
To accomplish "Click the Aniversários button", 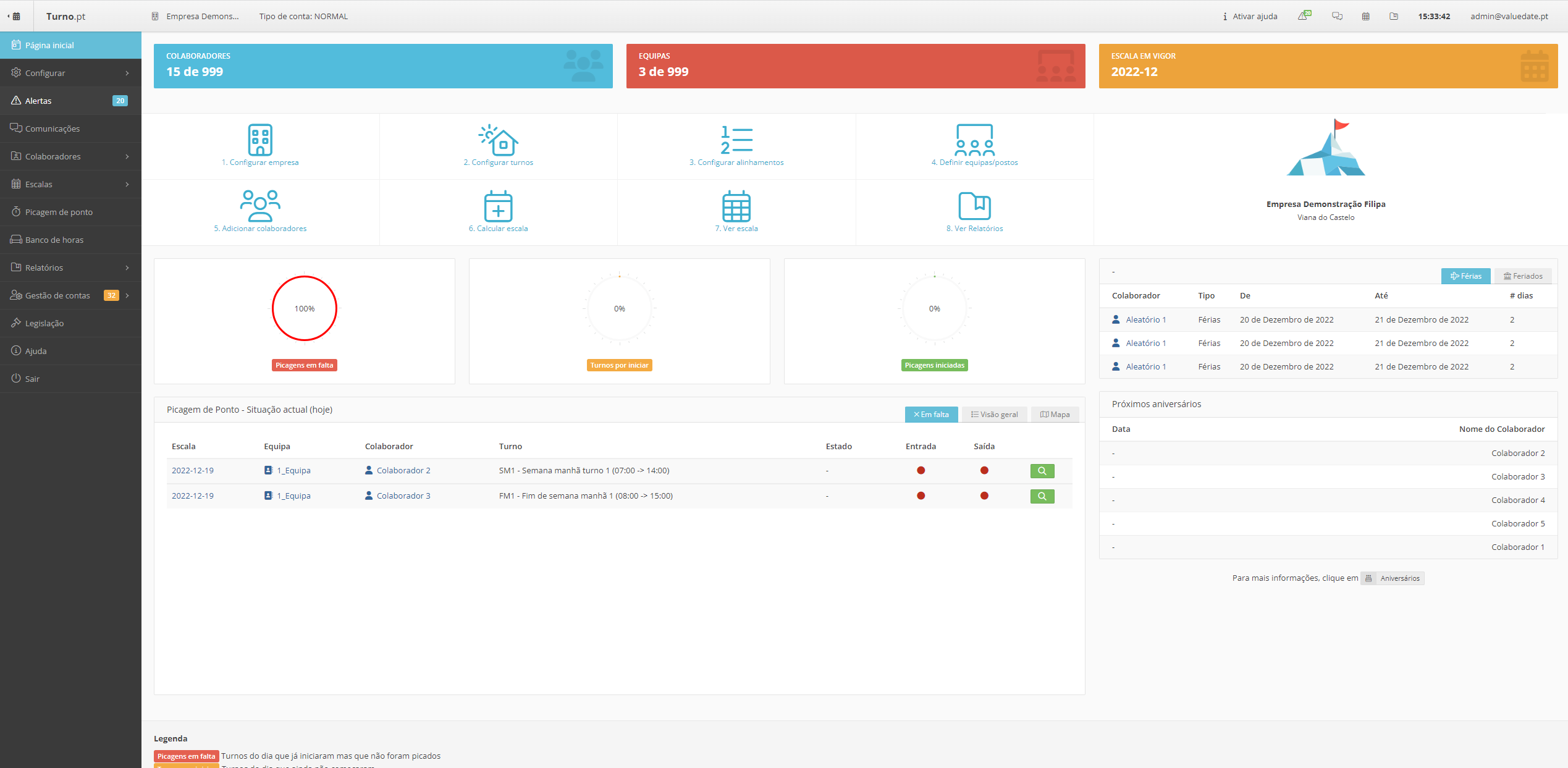I will (x=1392, y=578).
